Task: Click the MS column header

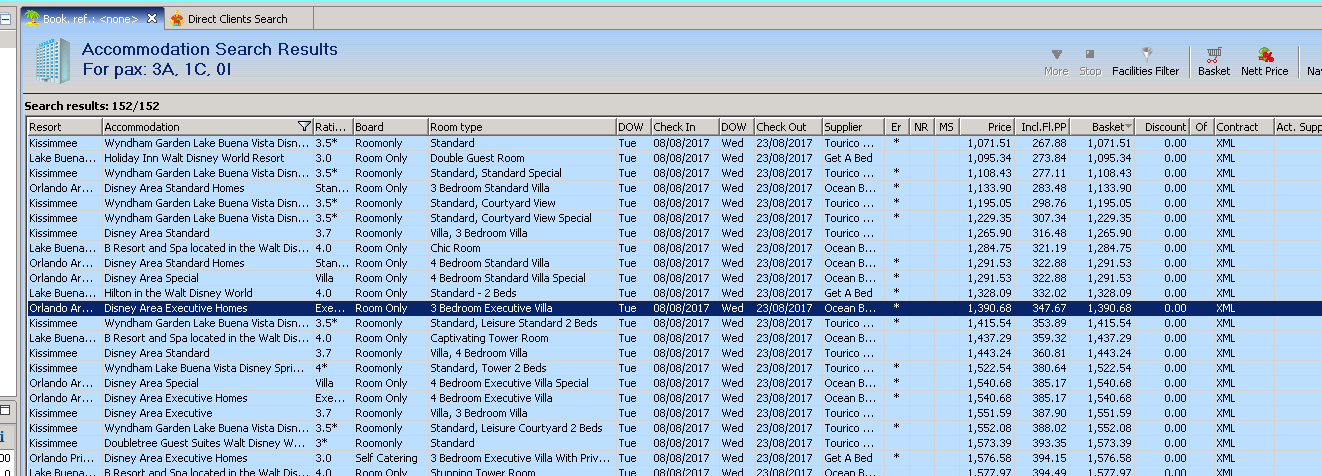Action: coord(946,127)
